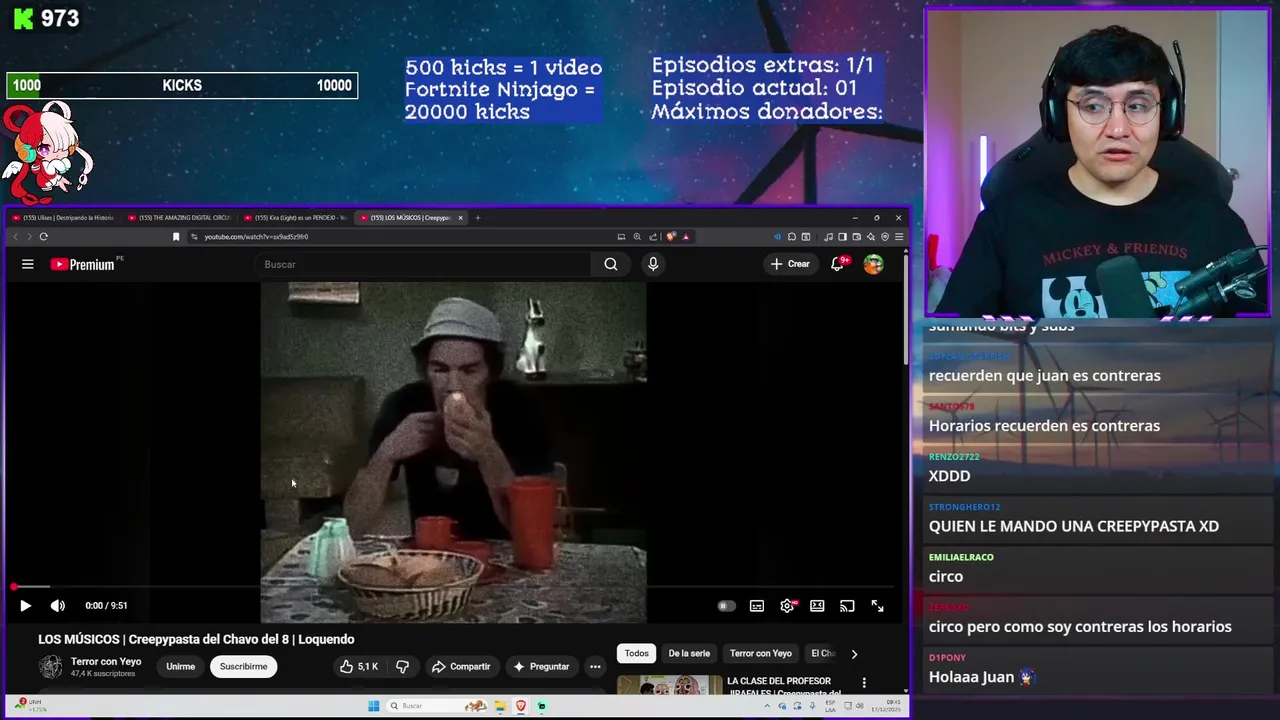Select the De la serie chip
Screen dimensions: 1280x720
point(689,654)
